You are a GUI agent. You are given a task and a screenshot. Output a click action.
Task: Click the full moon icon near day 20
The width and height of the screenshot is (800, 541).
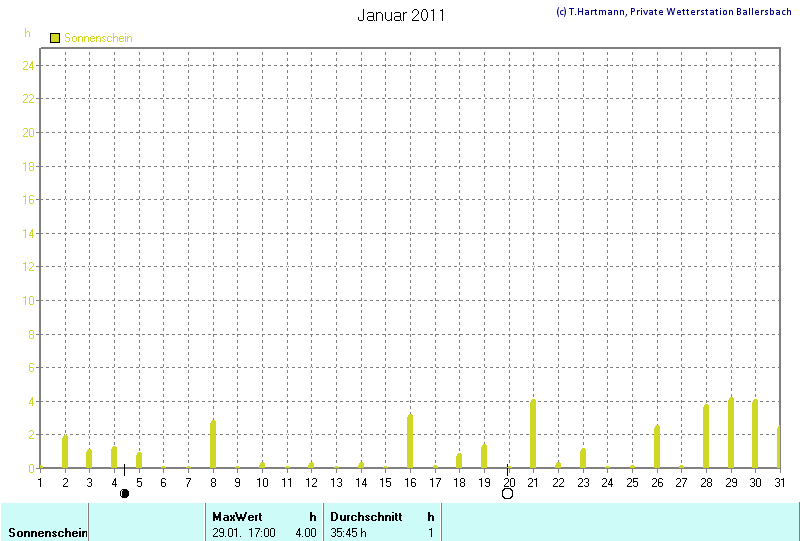[x=507, y=493]
